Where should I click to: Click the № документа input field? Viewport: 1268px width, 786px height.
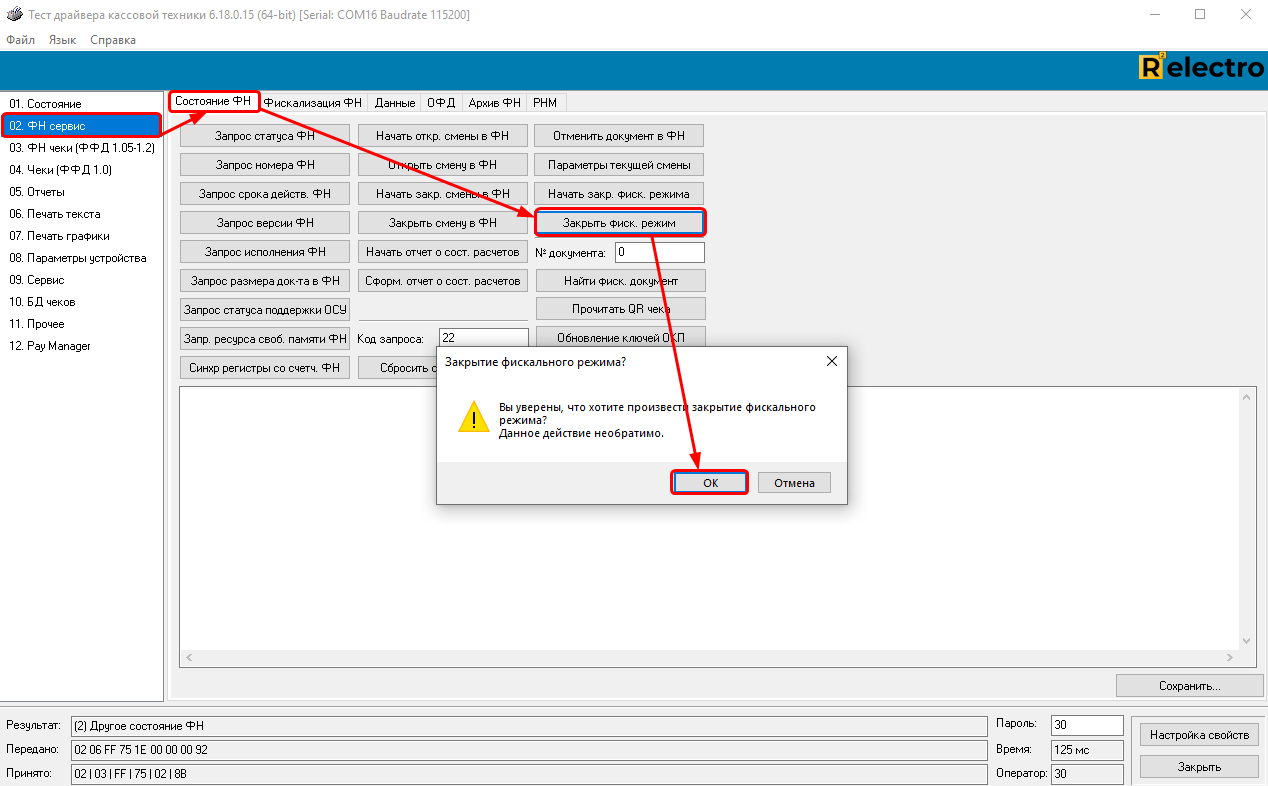pyautogui.click(x=659, y=253)
